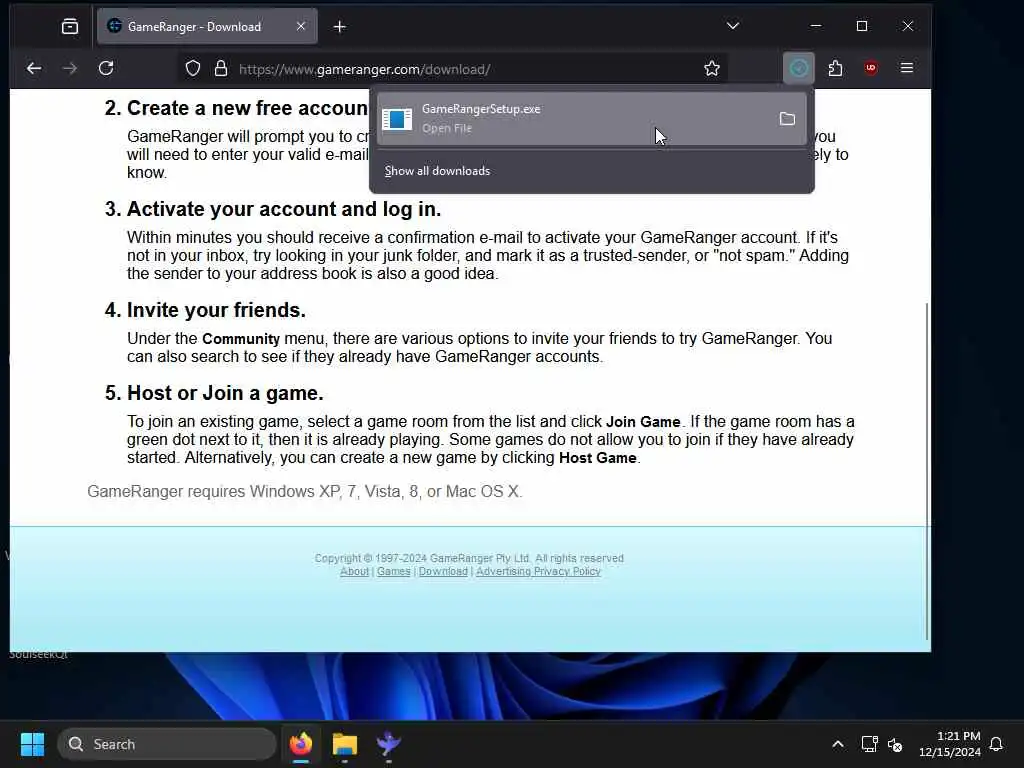Click the bold text 'Join Game'

coord(643,422)
